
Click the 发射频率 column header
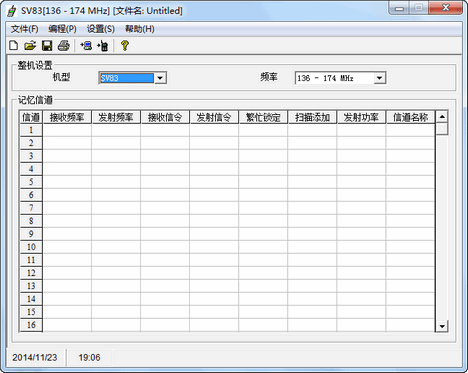click(116, 117)
